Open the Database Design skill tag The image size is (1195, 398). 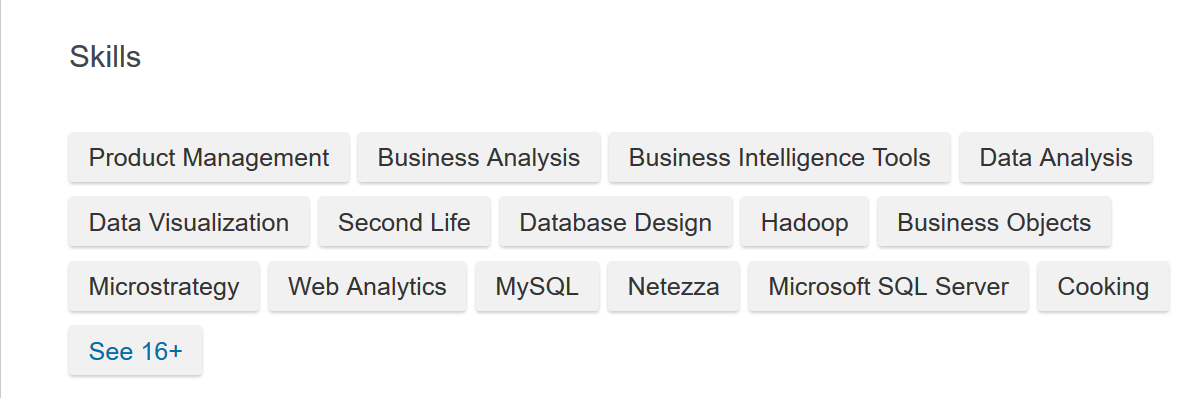point(616,223)
